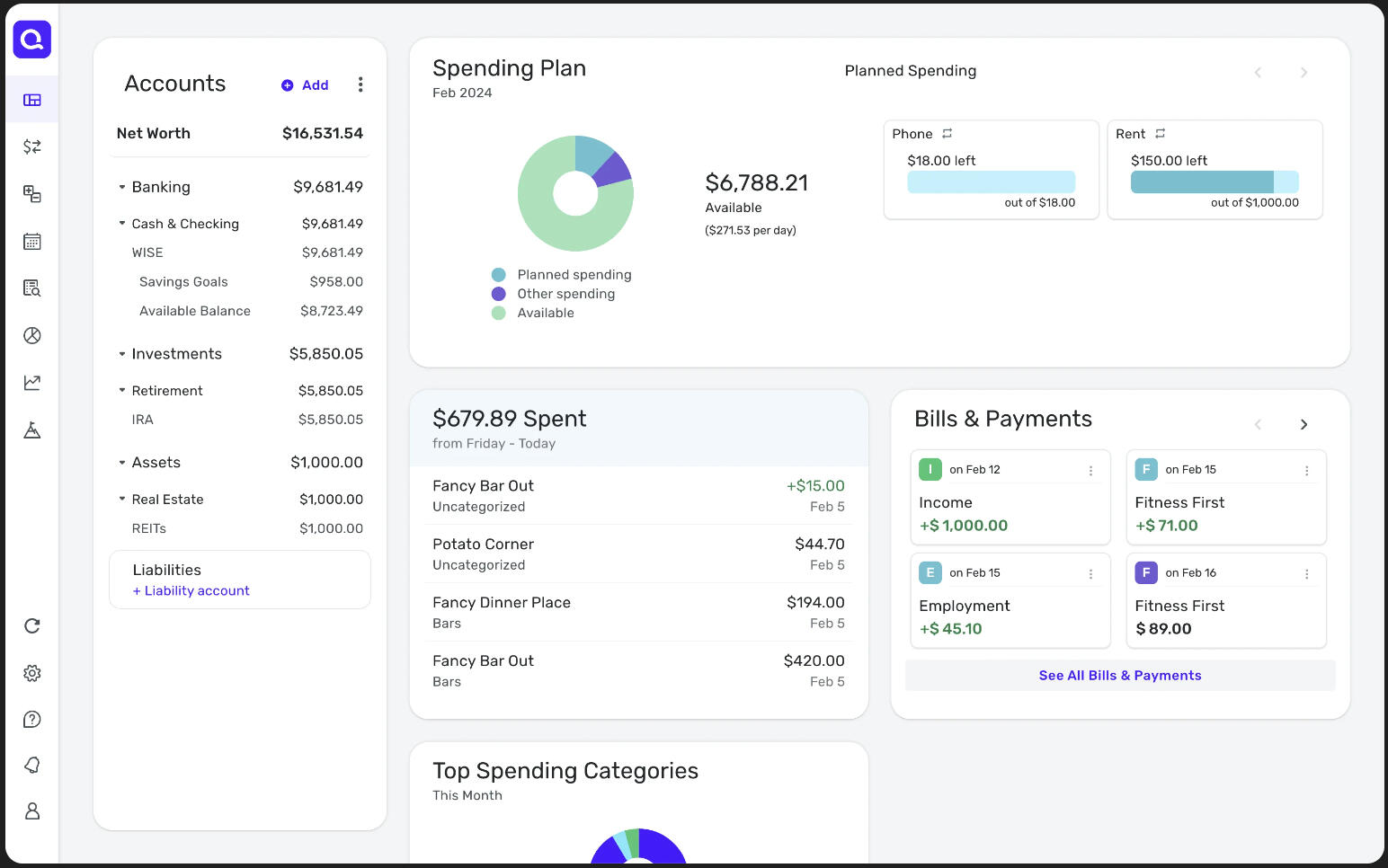This screenshot has width=1388, height=868.
Task: Select the Goals icon in the sidebar
Action: [31, 430]
